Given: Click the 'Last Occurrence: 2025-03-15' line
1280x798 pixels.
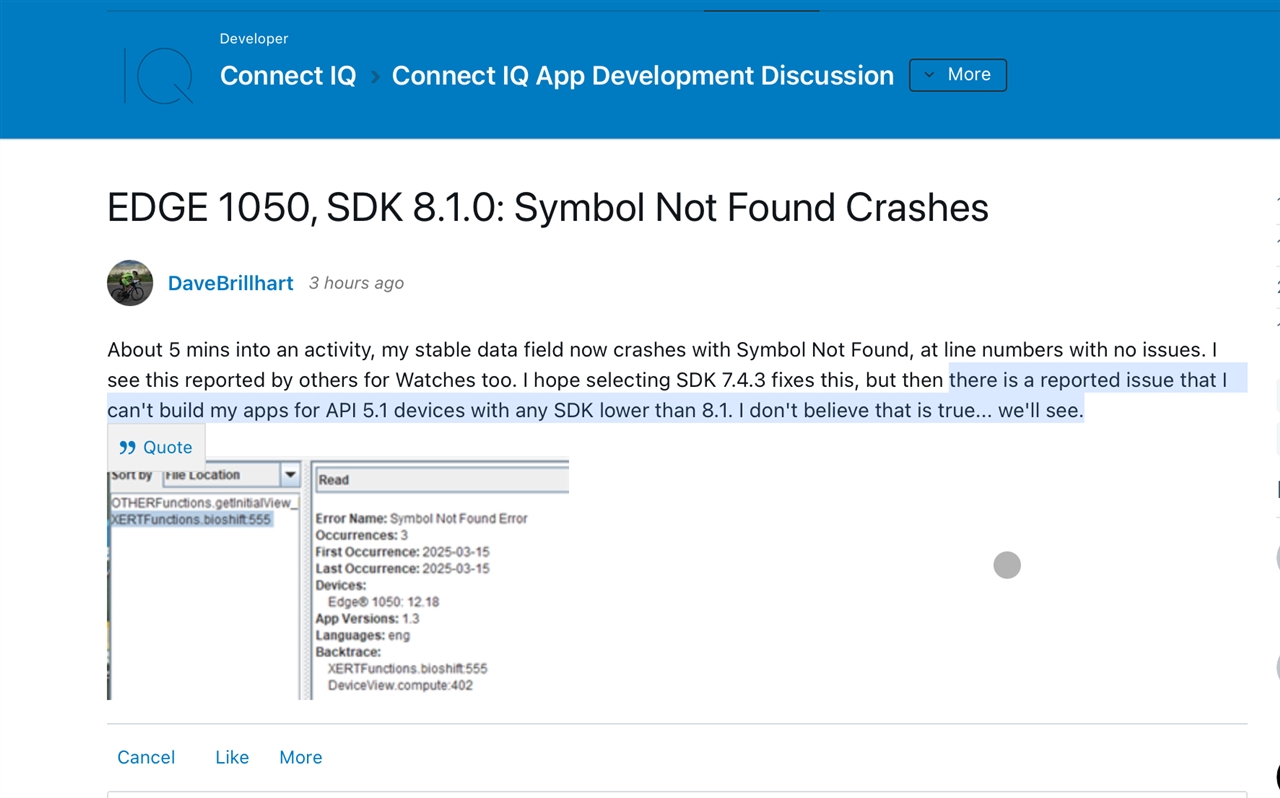Looking at the screenshot, I should (403, 569).
